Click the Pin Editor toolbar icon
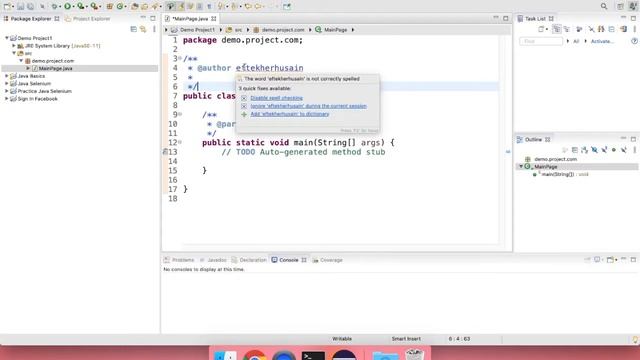 click(x=287, y=6)
